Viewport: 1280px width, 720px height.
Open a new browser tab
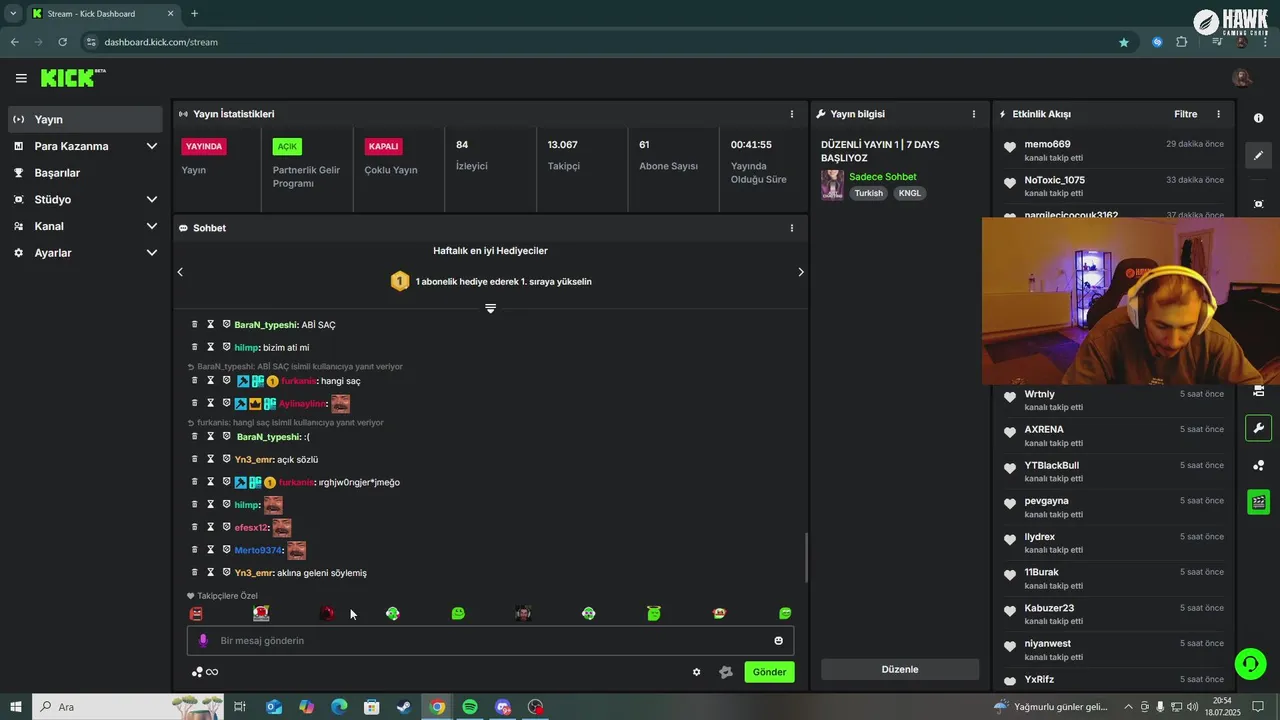[194, 14]
